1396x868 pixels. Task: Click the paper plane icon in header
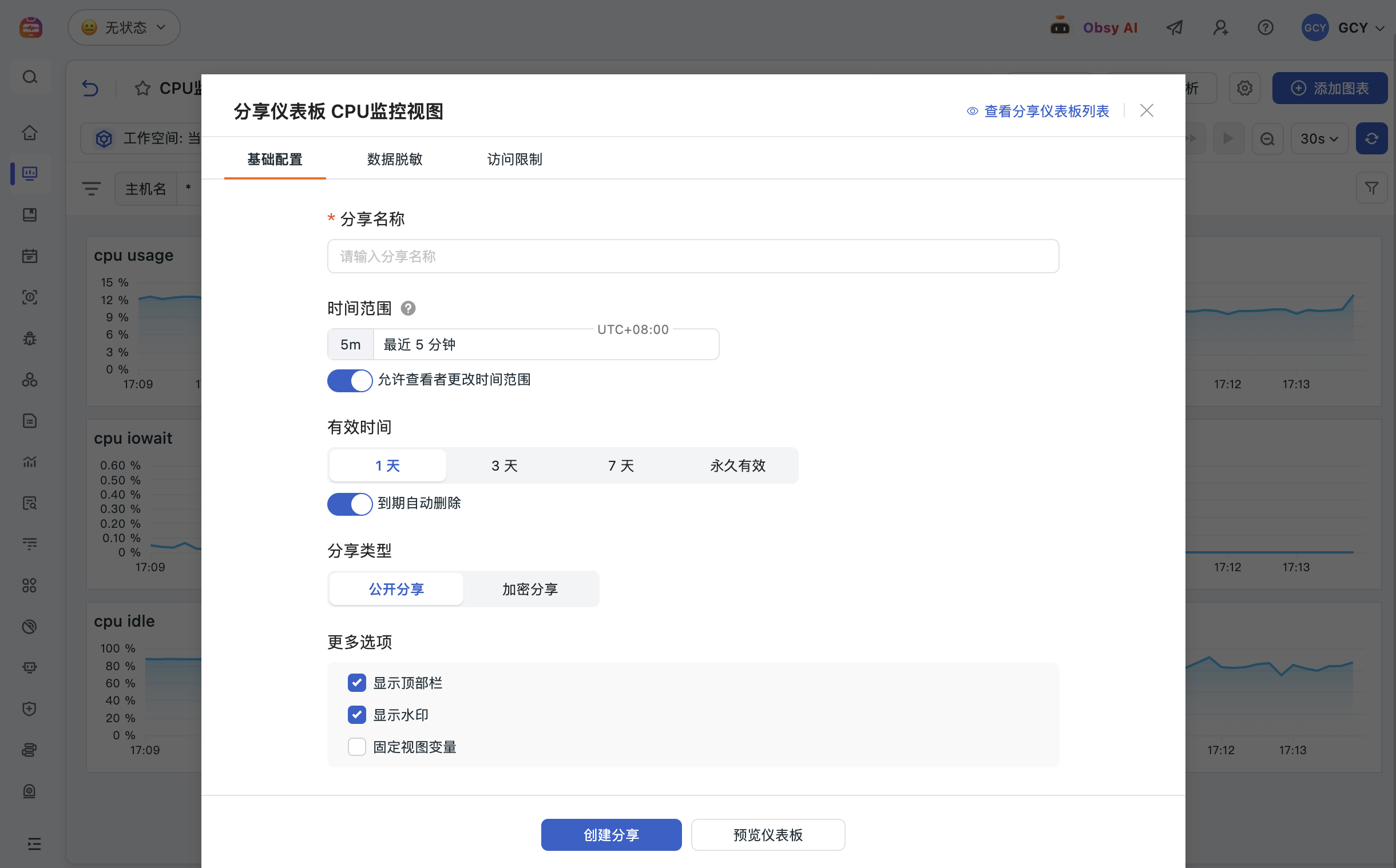[1175, 27]
